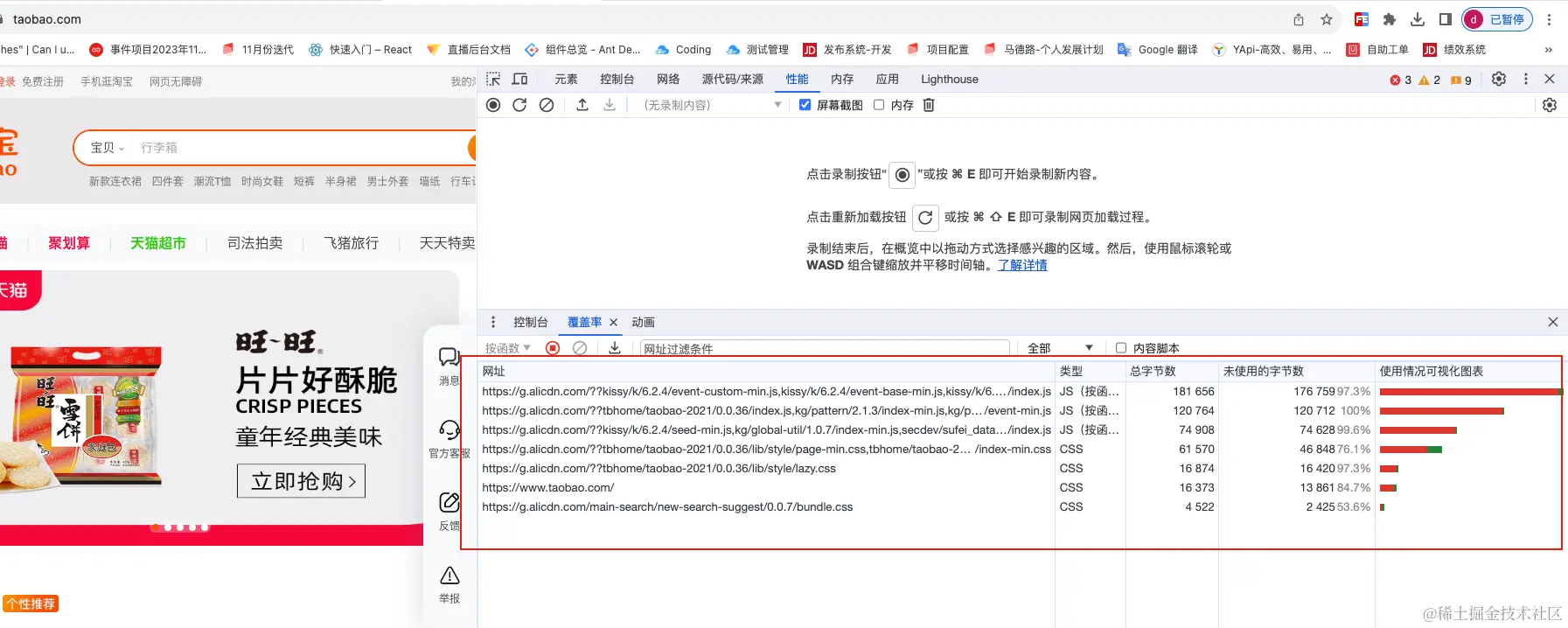The width and height of the screenshot is (1568, 628).
Task: Click 司法拍卖 navigation link
Action: 255,243
